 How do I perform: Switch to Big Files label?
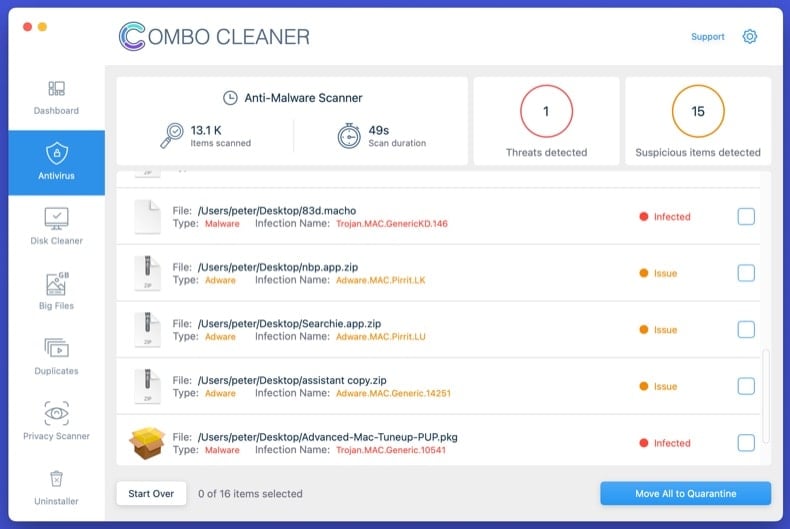click(56, 305)
